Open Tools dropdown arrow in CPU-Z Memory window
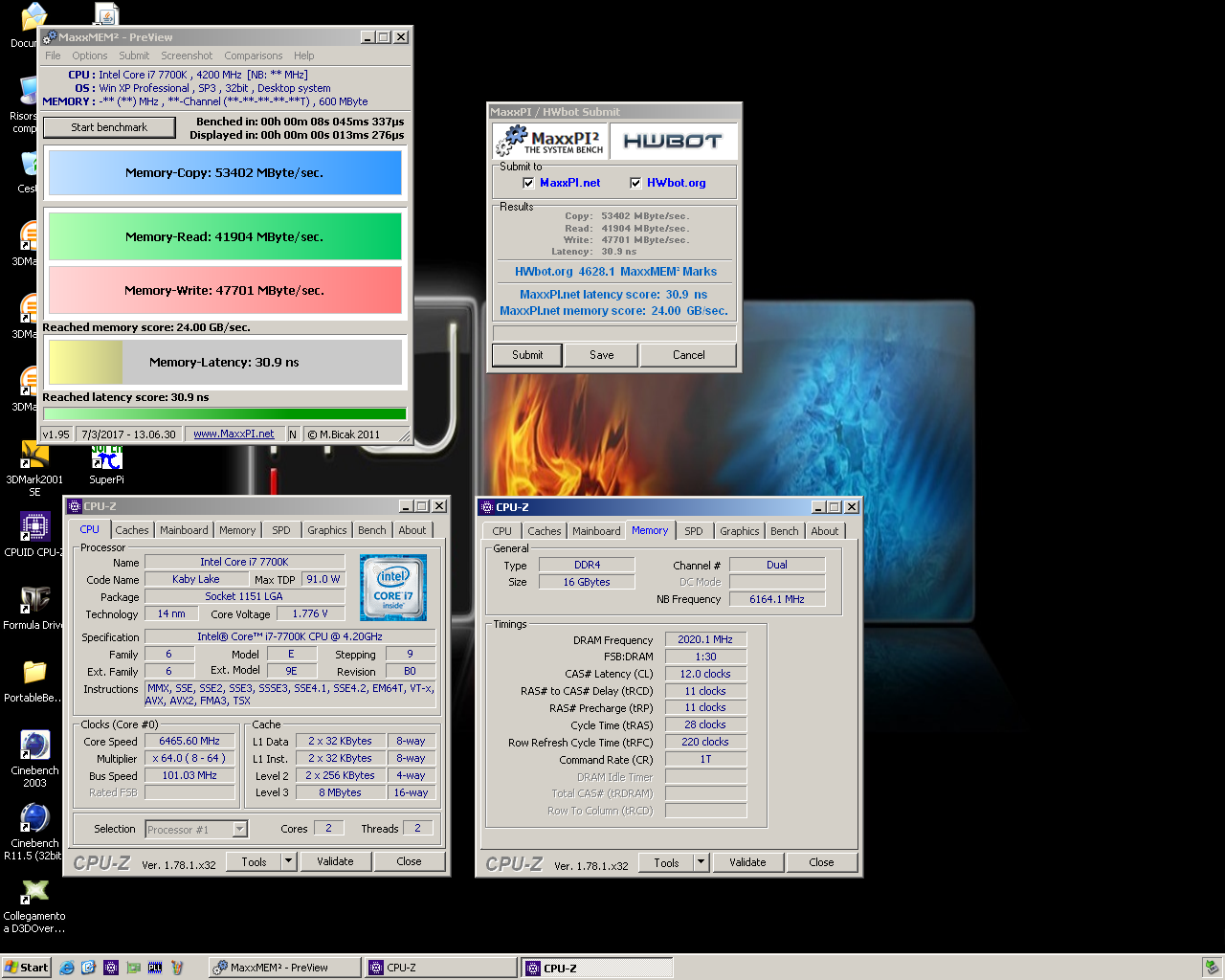 point(701,862)
